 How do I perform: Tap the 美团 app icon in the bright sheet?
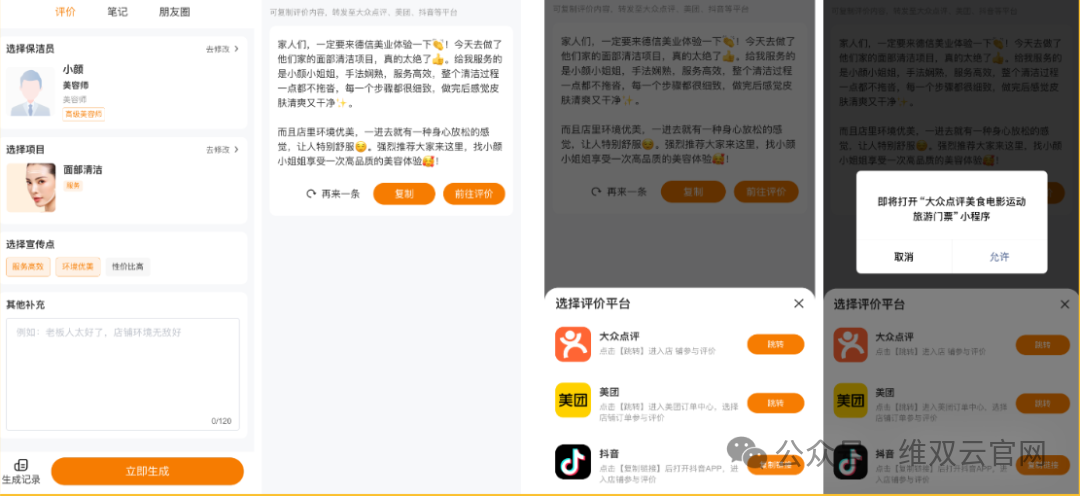[573, 400]
